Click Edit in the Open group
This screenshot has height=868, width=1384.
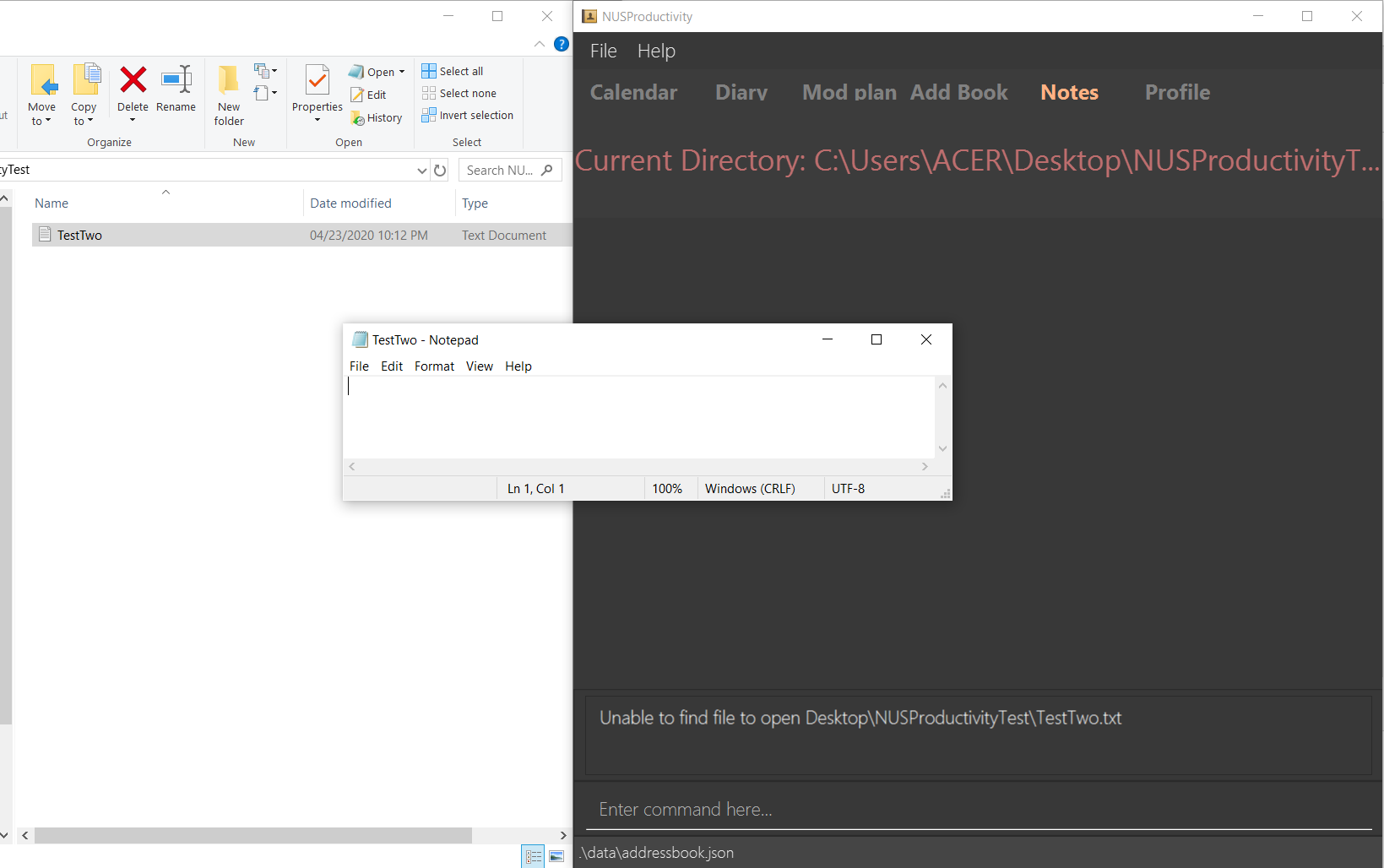click(x=368, y=95)
